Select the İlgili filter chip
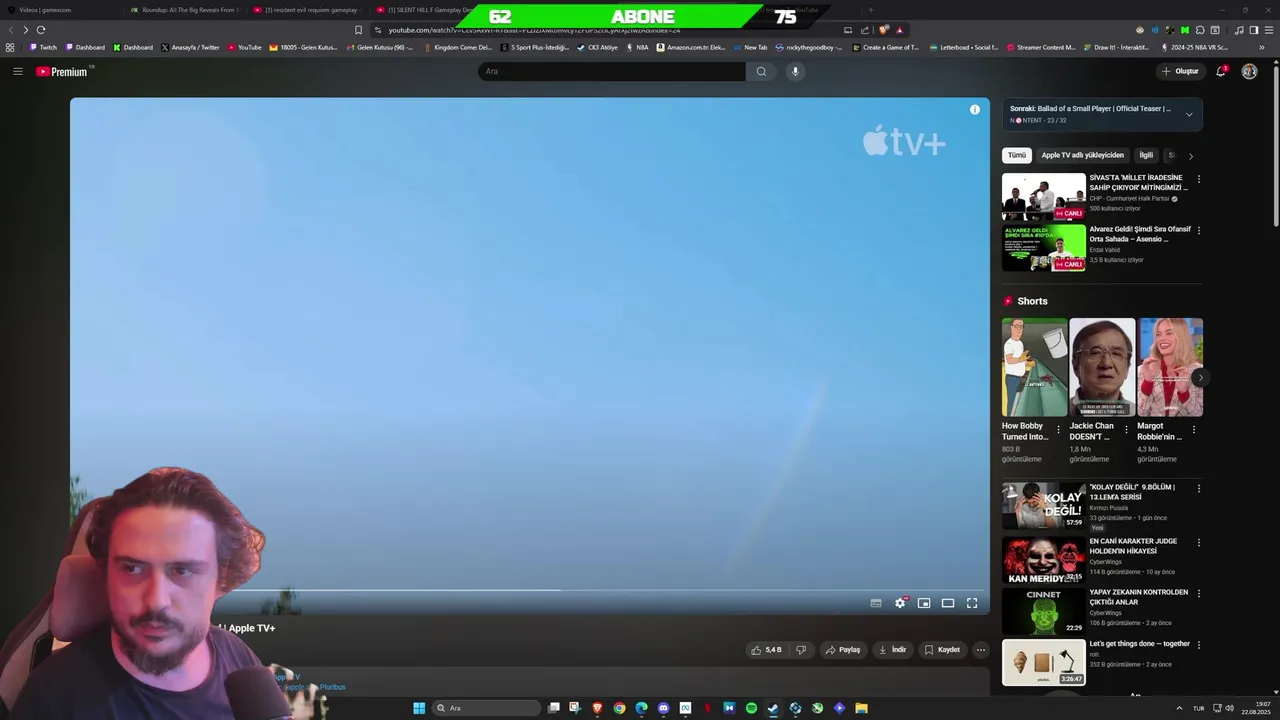 tap(1146, 155)
